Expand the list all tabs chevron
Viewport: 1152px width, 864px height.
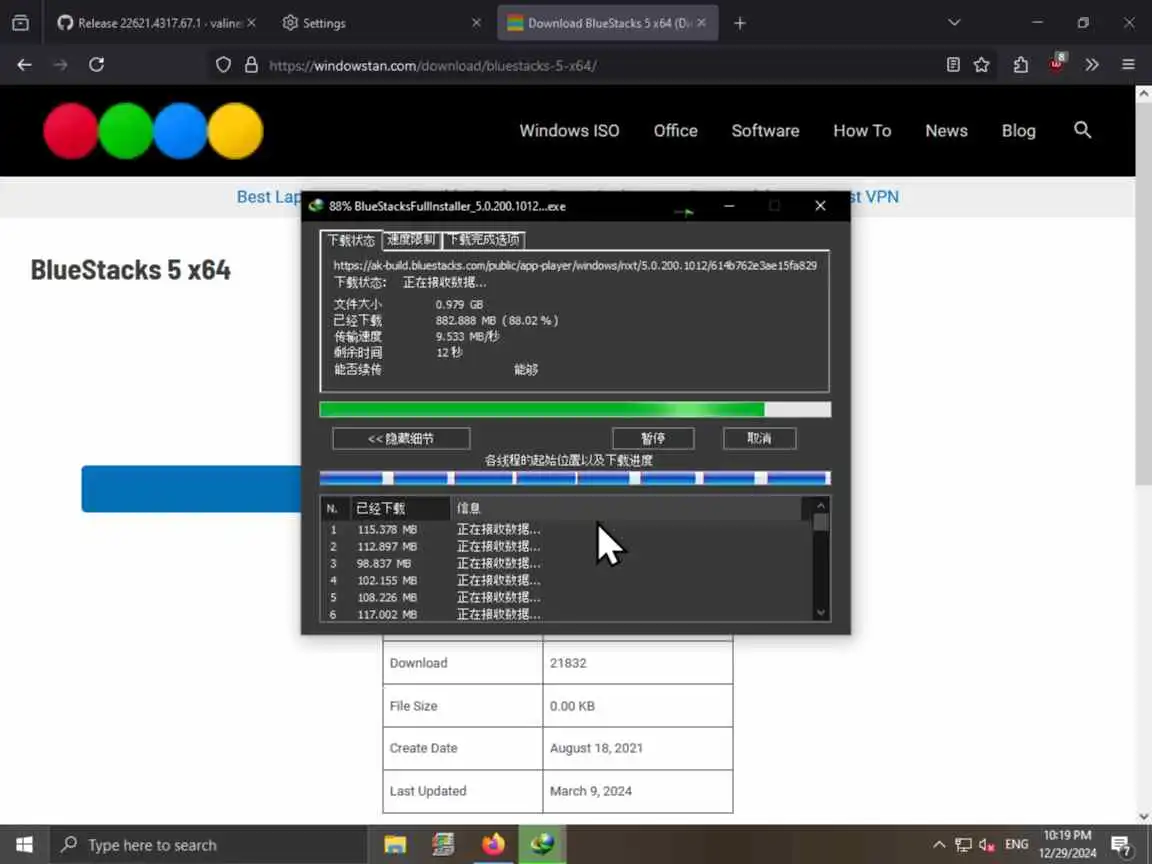[x=954, y=23]
